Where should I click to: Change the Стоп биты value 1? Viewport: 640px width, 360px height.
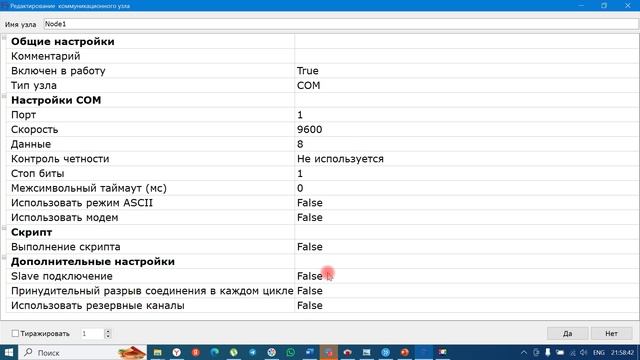point(466,173)
